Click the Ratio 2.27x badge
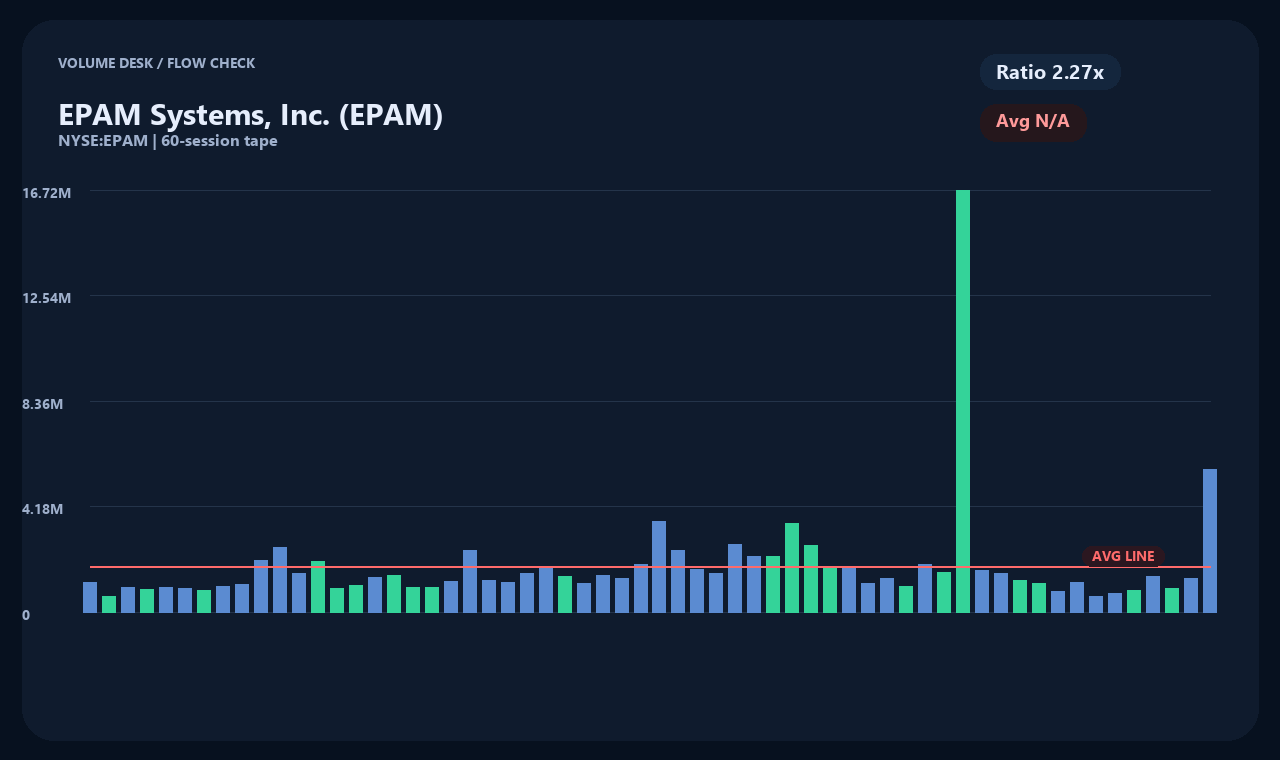 coord(1050,72)
